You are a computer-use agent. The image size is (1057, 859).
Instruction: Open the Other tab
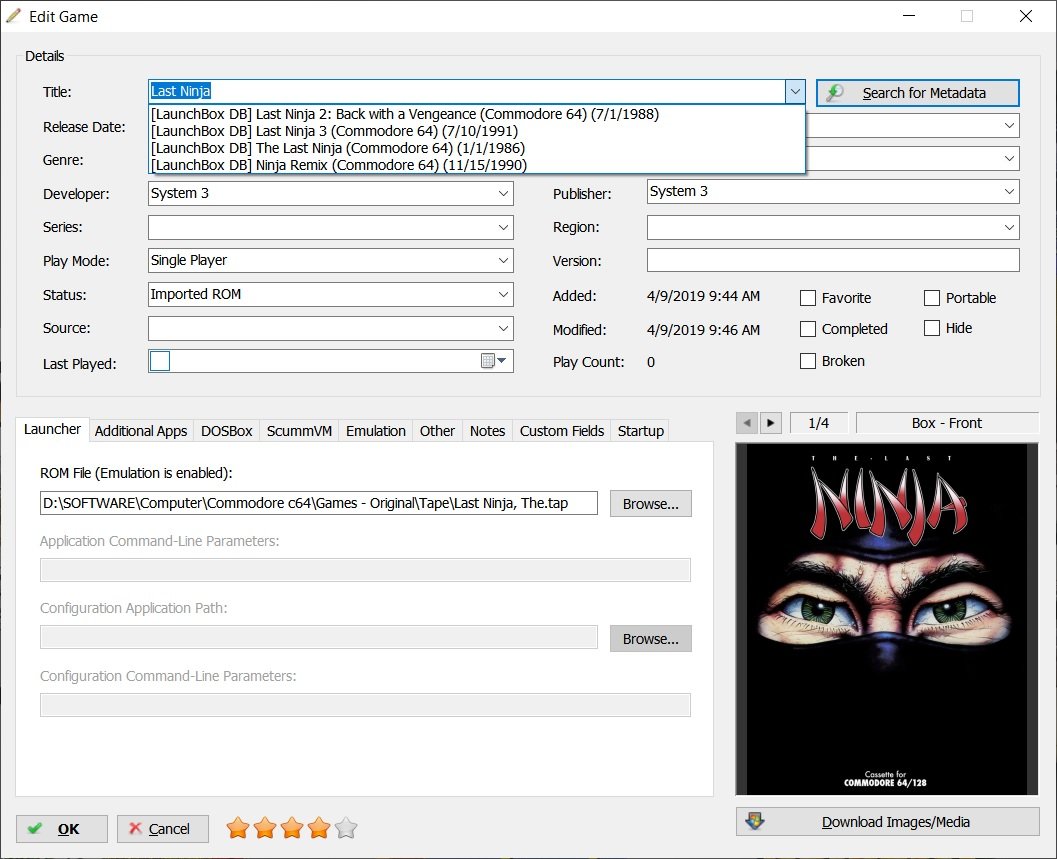click(x=437, y=431)
